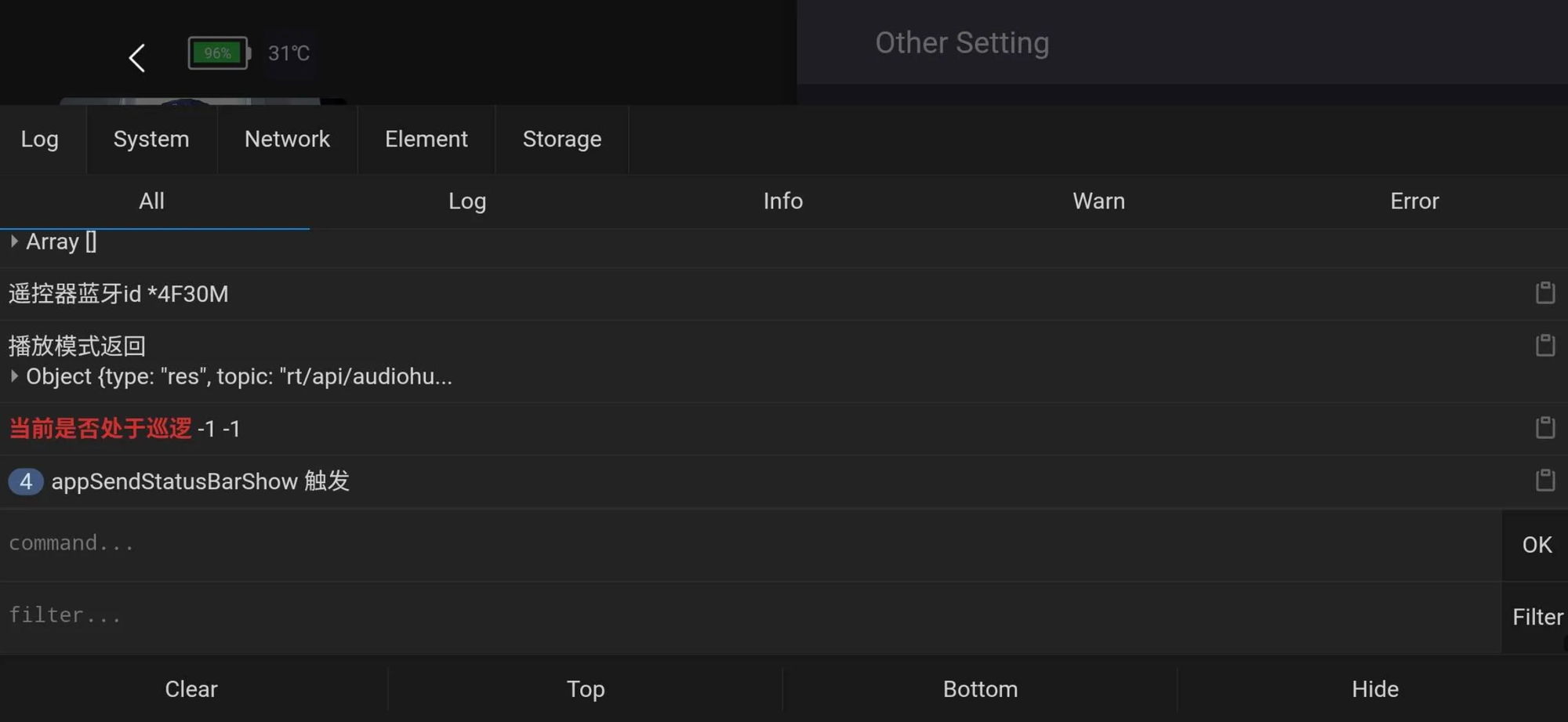Tap the back arrow icon

[137, 57]
